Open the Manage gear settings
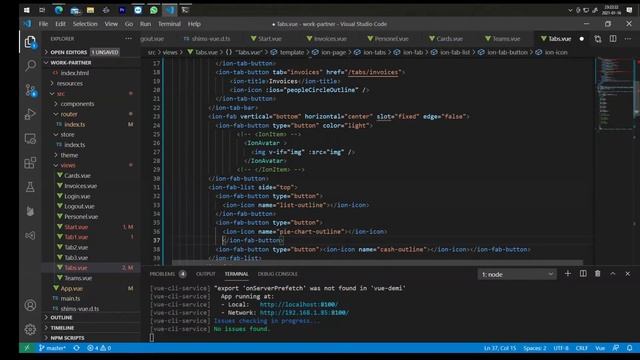The width and height of the screenshot is (640, 360). (30, 329)
